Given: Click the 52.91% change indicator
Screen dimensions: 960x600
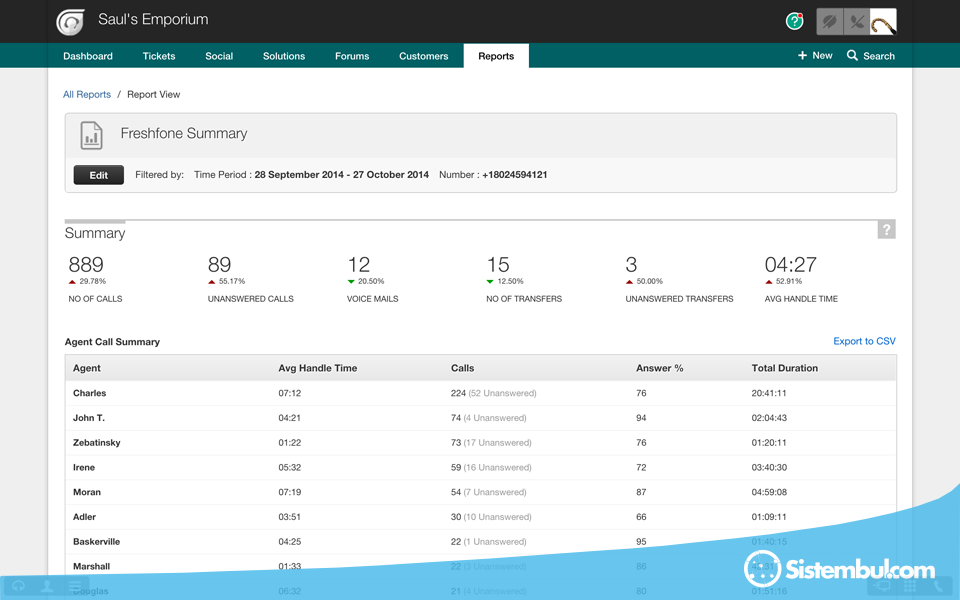Looking at the screenshot, I should (783, 282).
